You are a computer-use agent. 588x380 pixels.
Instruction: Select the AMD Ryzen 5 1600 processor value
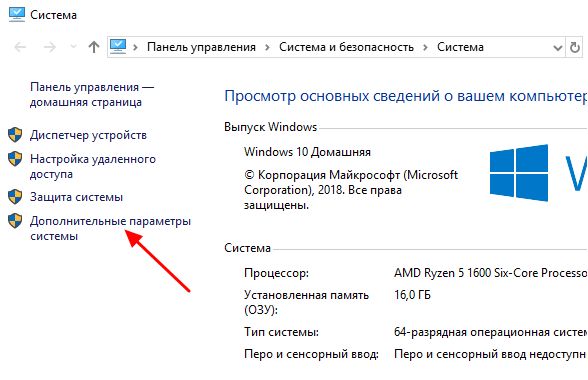pos(490,273)
